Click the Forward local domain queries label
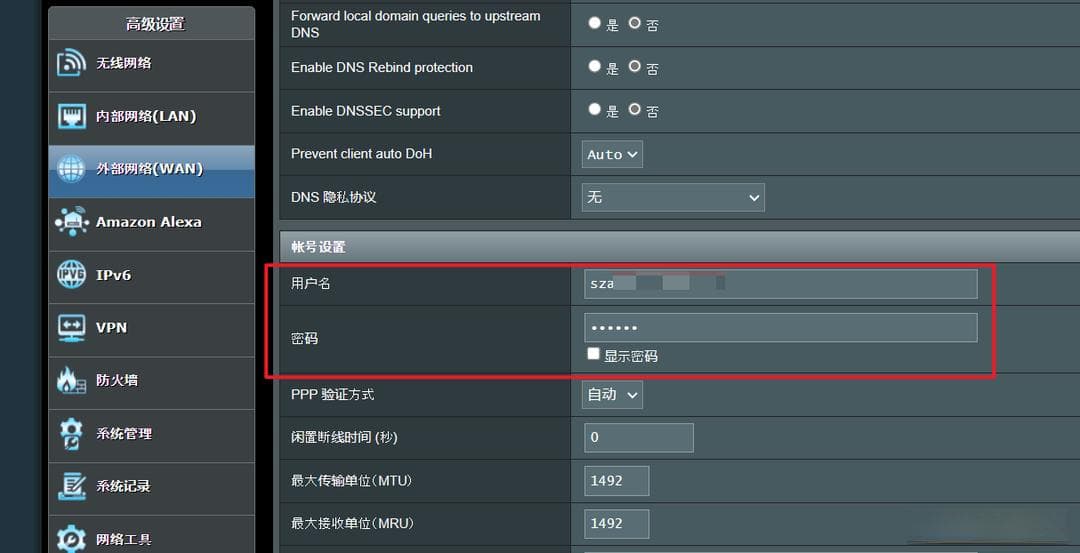 point(416,24)
